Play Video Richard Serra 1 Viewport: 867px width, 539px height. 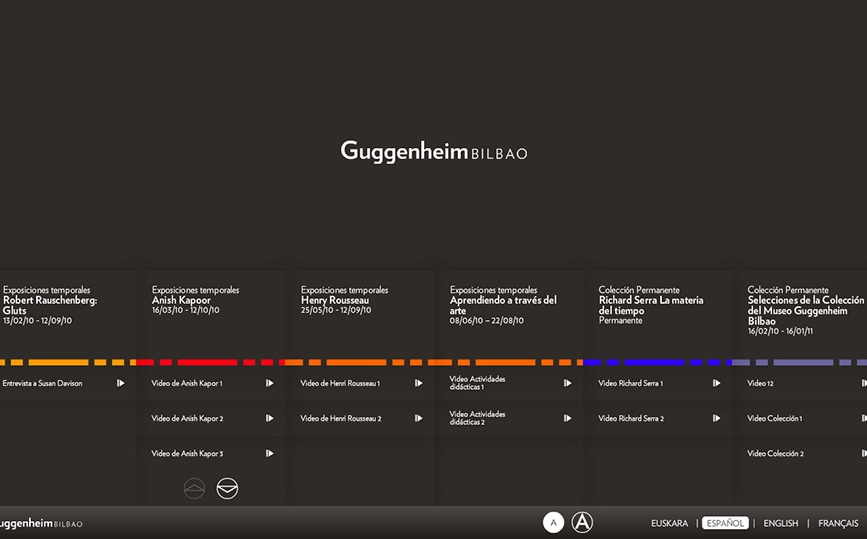pyautogui.click(x=716, y=383)
